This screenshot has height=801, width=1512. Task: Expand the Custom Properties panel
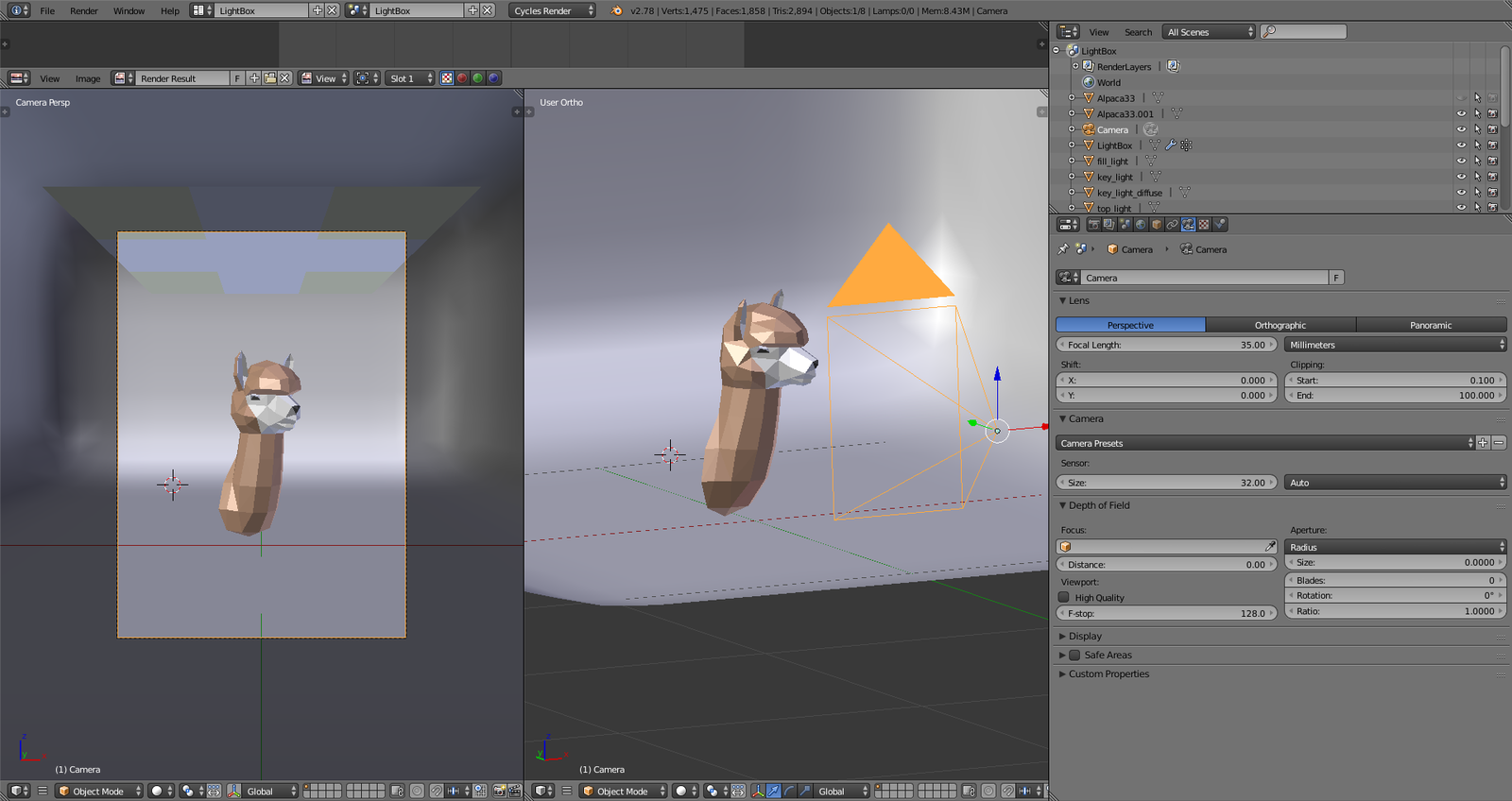pyautogui.click(x=1108, y=673)
